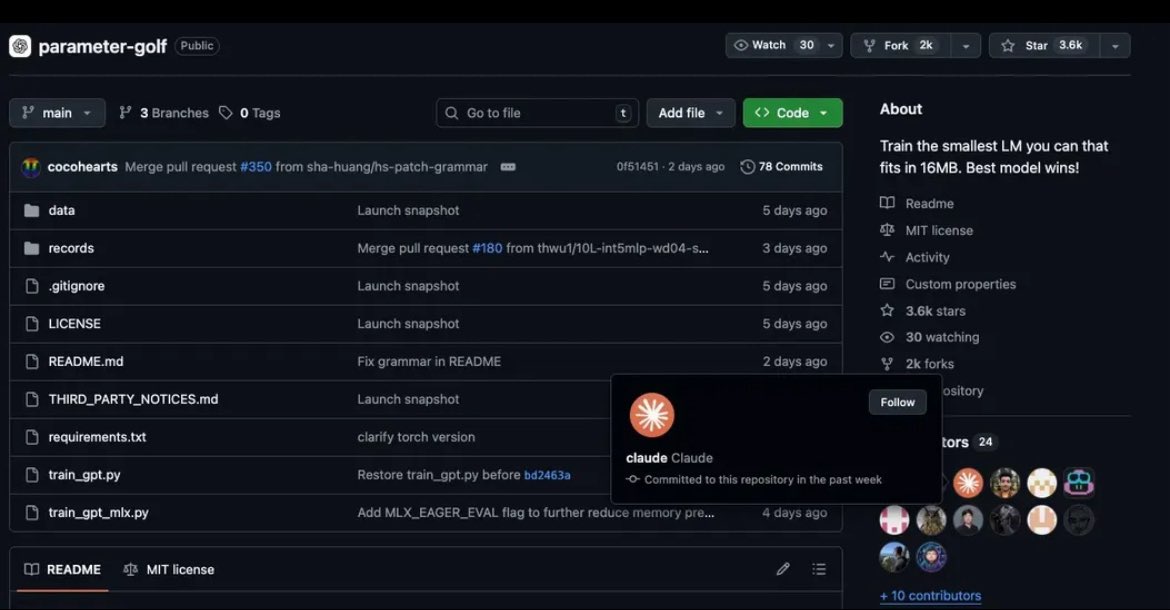
Task: Open the train_gpt_mlx.py file
Action: pos(98,512)
